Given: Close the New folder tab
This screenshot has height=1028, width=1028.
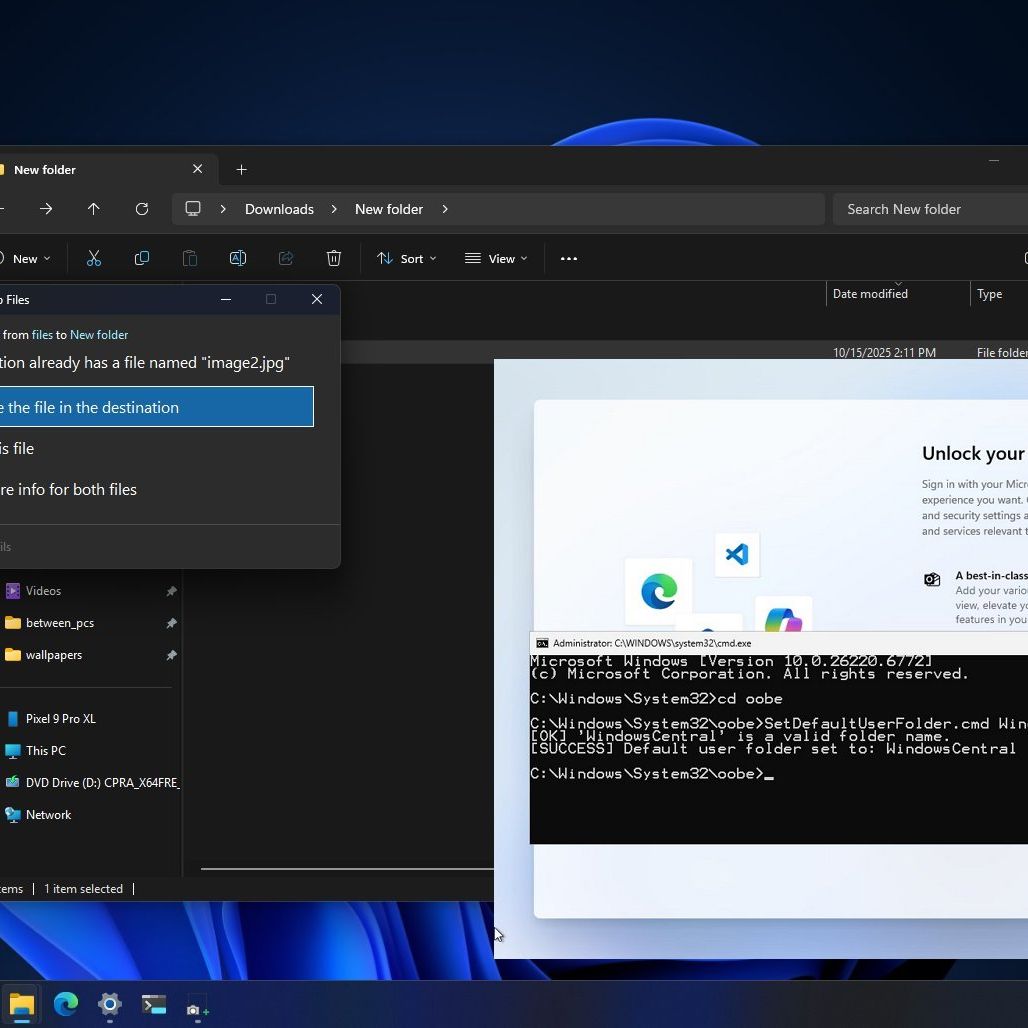Looking at the screenshot, I should point(197,169).
